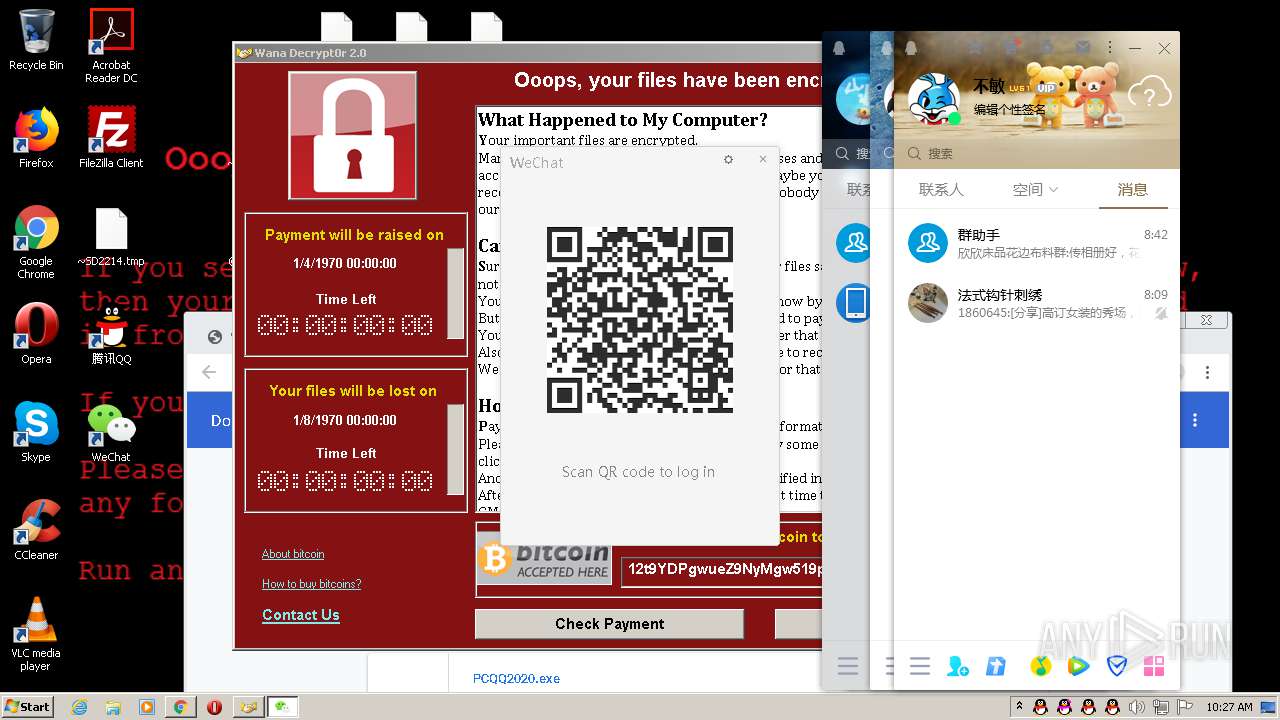Launch 腾讯QQ desktop shortcut
Viewport: 1280px width, 720px height.
tap(111, 335)
